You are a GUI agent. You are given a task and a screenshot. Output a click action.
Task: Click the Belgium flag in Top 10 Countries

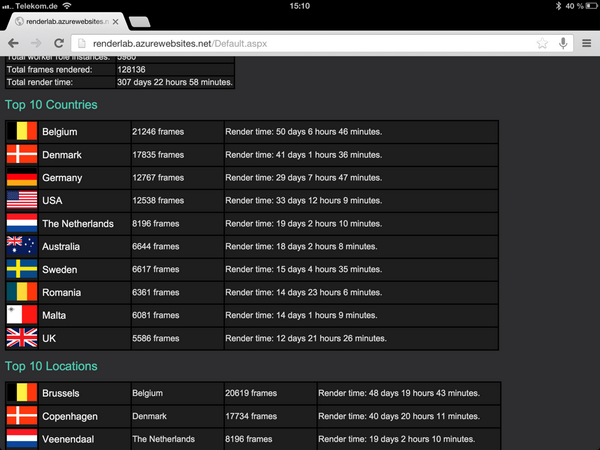[x=22, y=132]
